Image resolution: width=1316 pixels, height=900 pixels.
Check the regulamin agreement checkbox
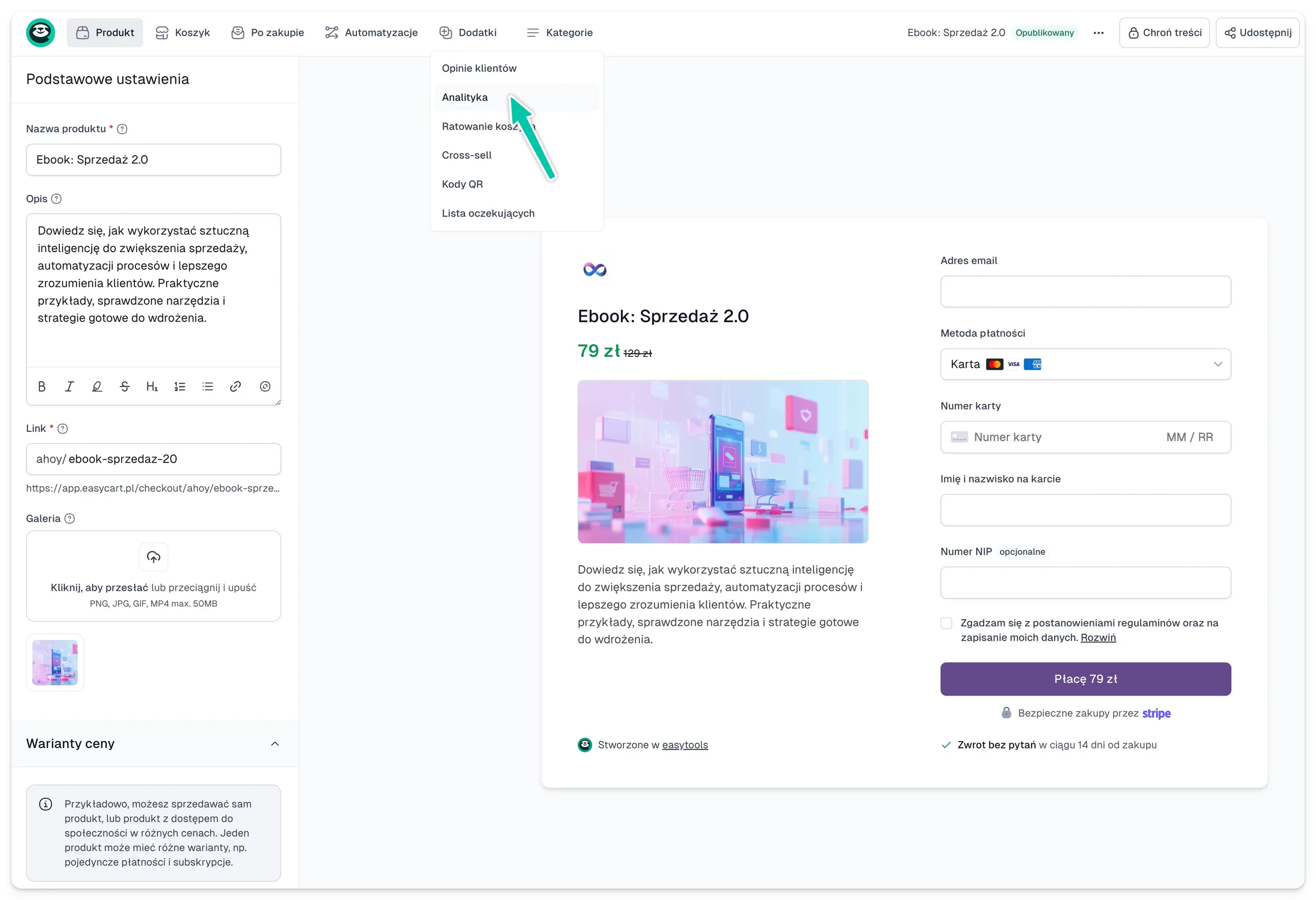946,623
